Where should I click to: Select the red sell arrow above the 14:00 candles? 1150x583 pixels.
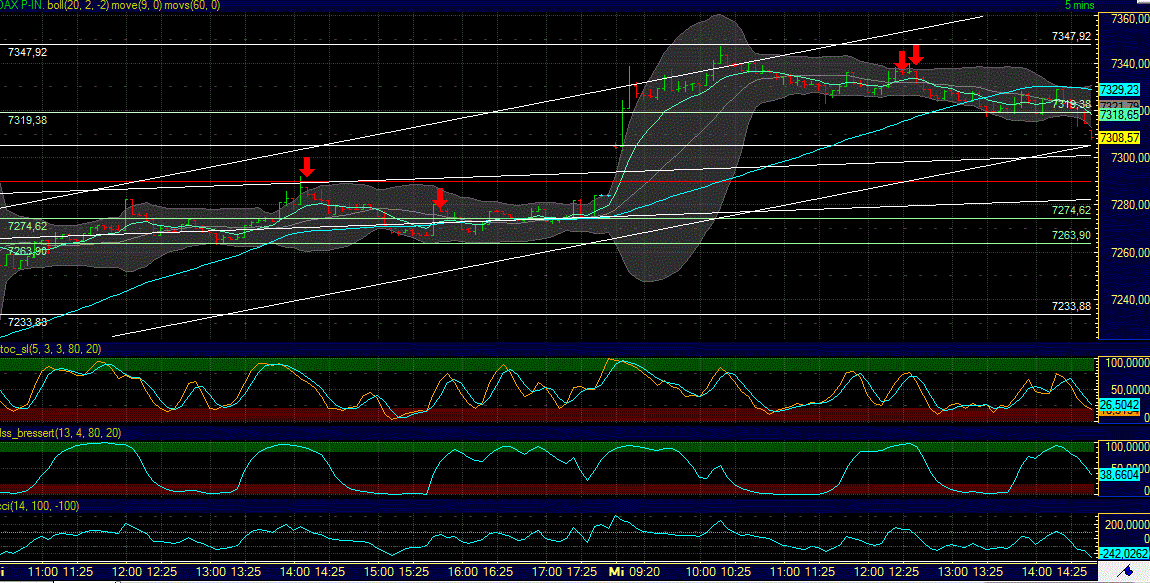point(306,166)
